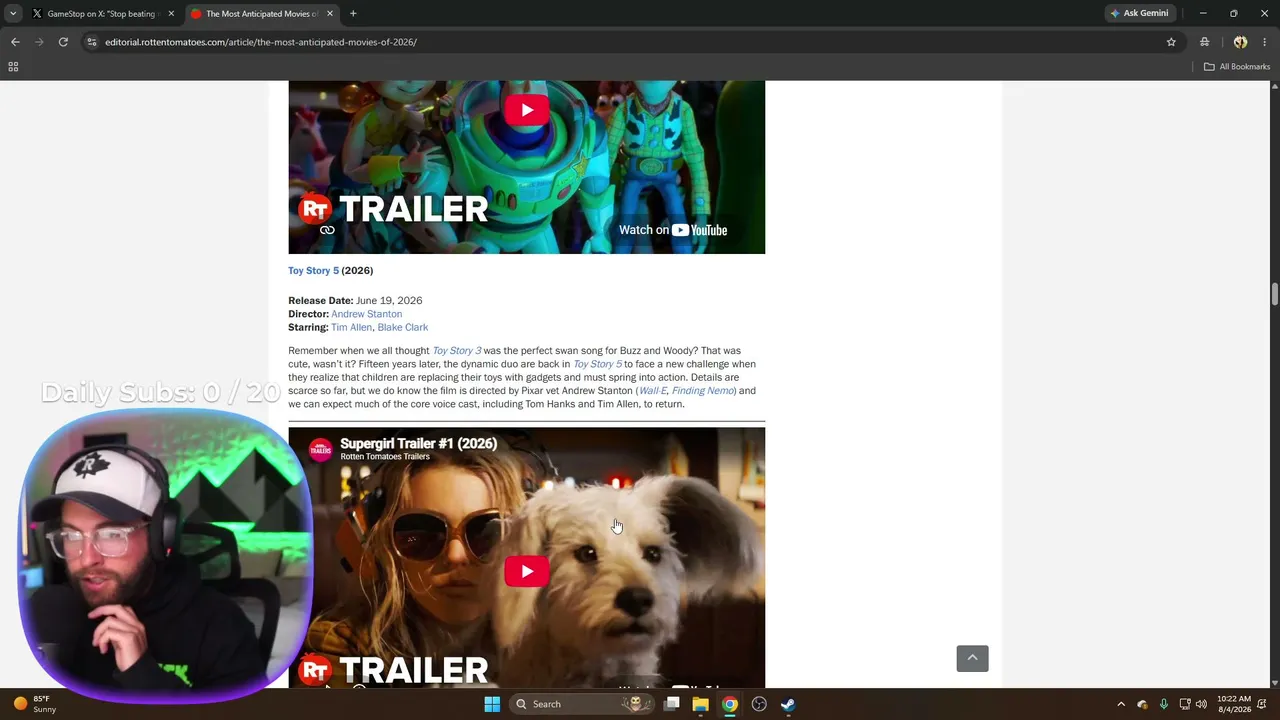Viewport: 1280px width, 720px height.
Task: Expand the tab search dropdown
Action: pos(13,14)
